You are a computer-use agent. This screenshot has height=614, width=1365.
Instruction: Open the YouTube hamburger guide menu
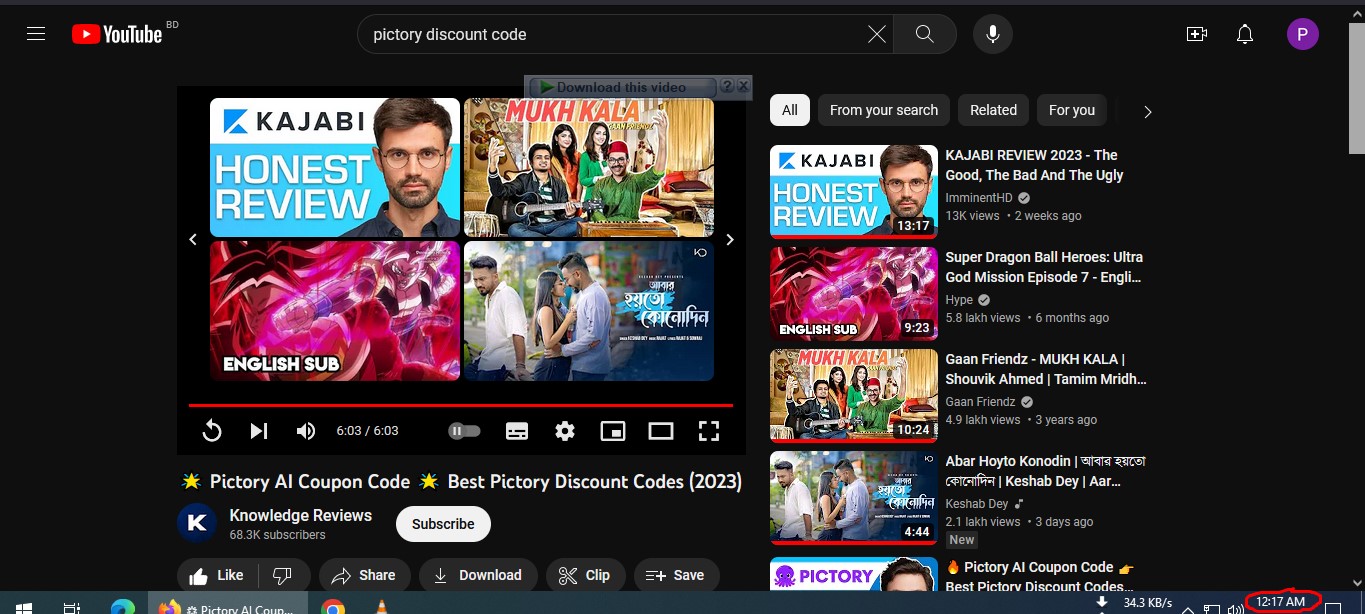pyautogui.click(x=36, y=34)
